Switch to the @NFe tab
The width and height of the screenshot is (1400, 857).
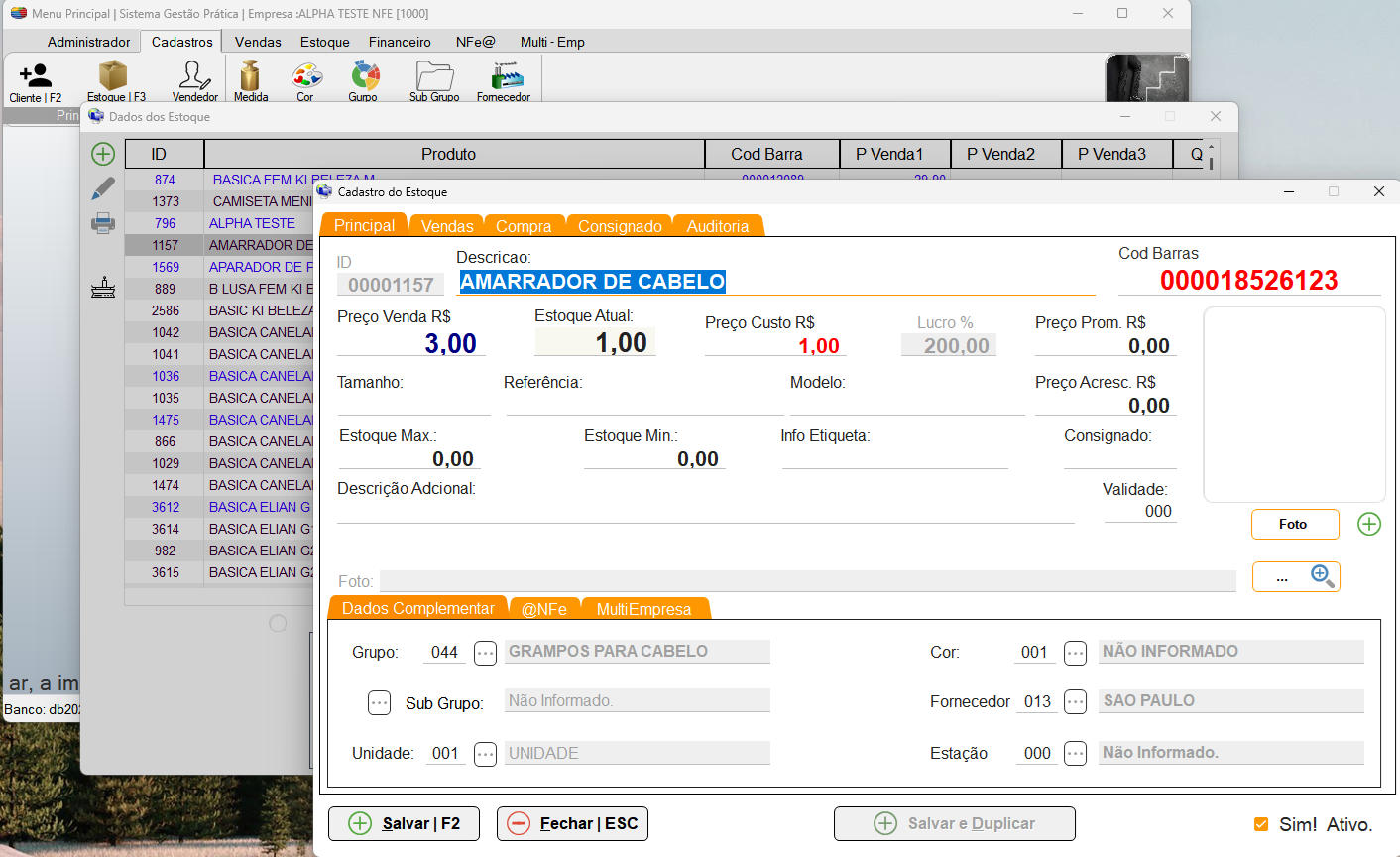[x=544, y=609]
